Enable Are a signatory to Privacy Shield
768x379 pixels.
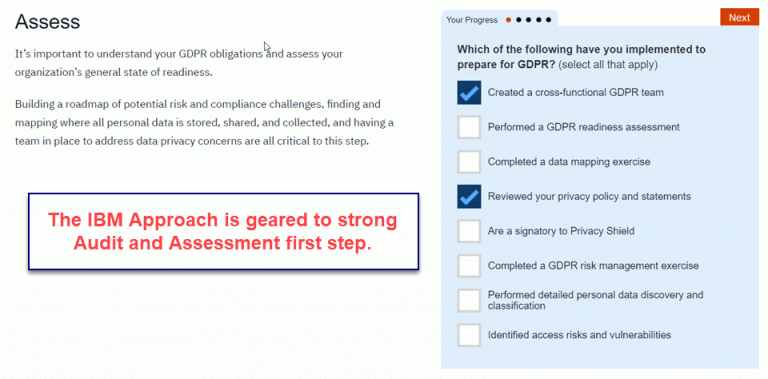(x=469, y=231)
